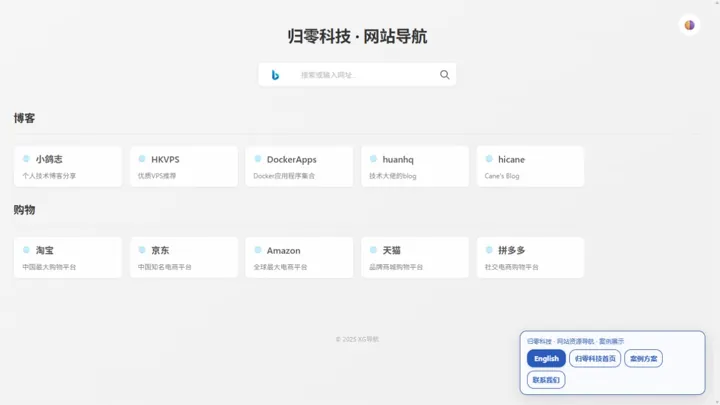Click the icon on the Amazon card
Screen dimensions: 720x405
pos(258,250)
